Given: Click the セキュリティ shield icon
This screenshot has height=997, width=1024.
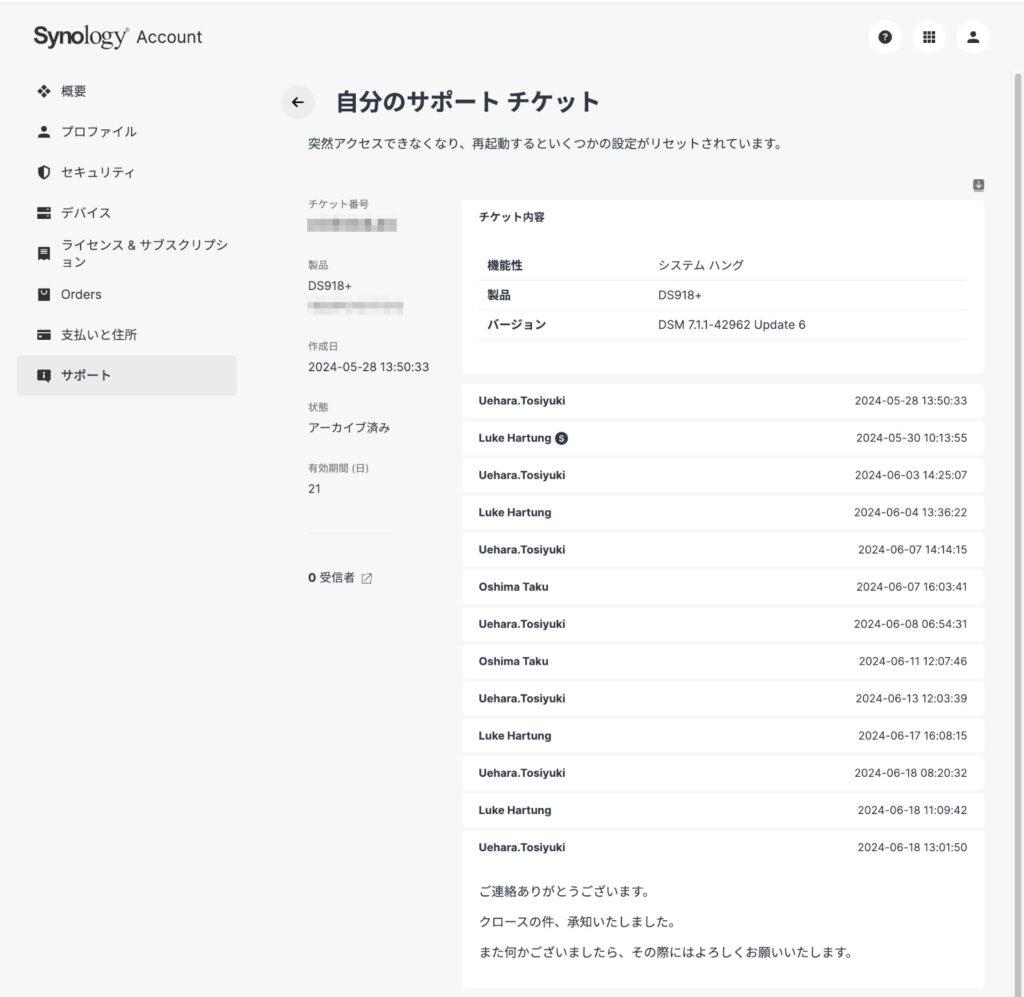Looking at the screenshot, I should [x=44, y=172].
